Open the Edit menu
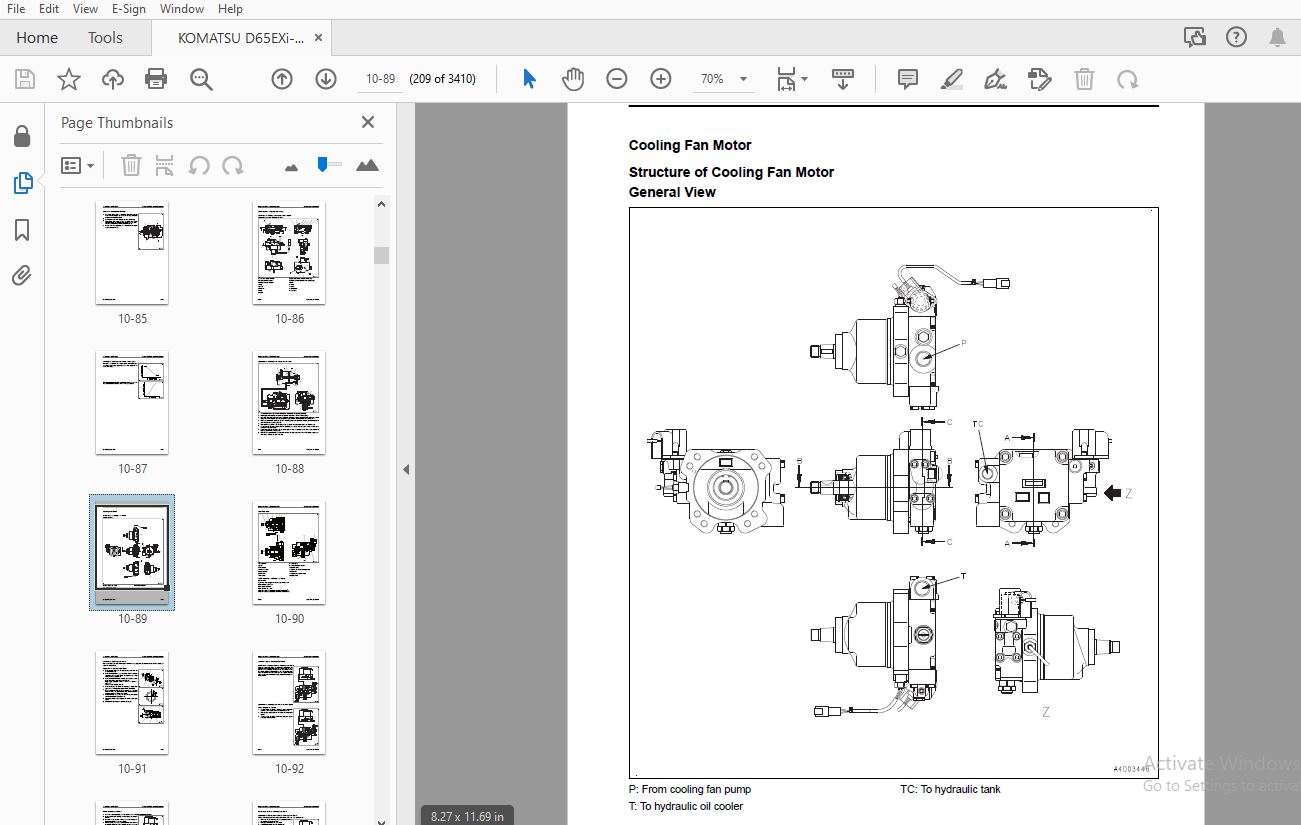The width and height of the screenshot is (1301, 825). pos(49,8)
